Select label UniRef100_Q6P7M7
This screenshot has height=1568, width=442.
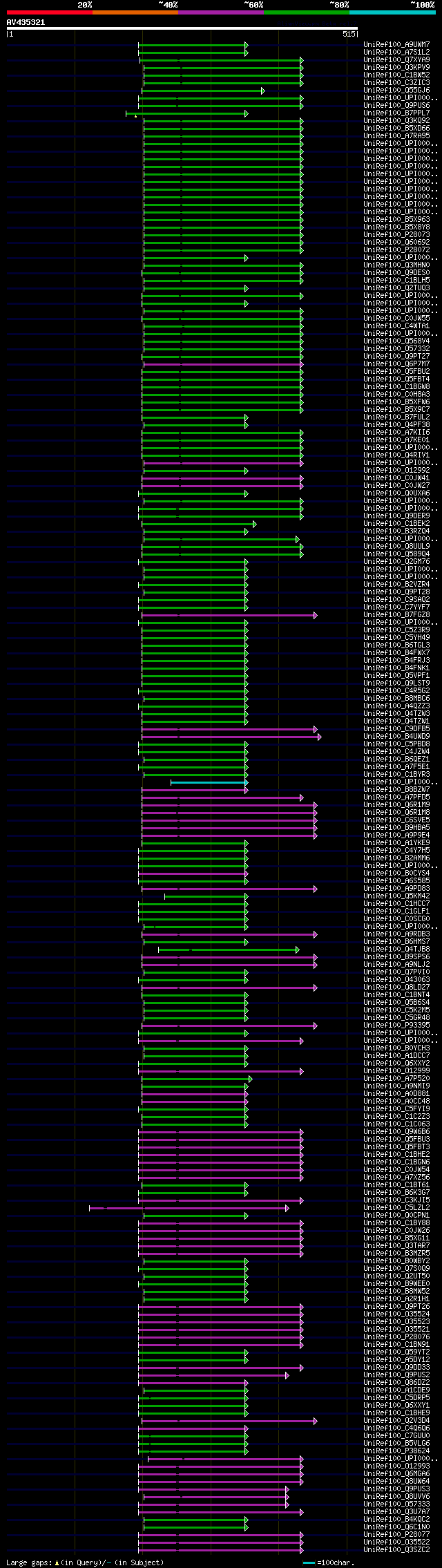396,364
